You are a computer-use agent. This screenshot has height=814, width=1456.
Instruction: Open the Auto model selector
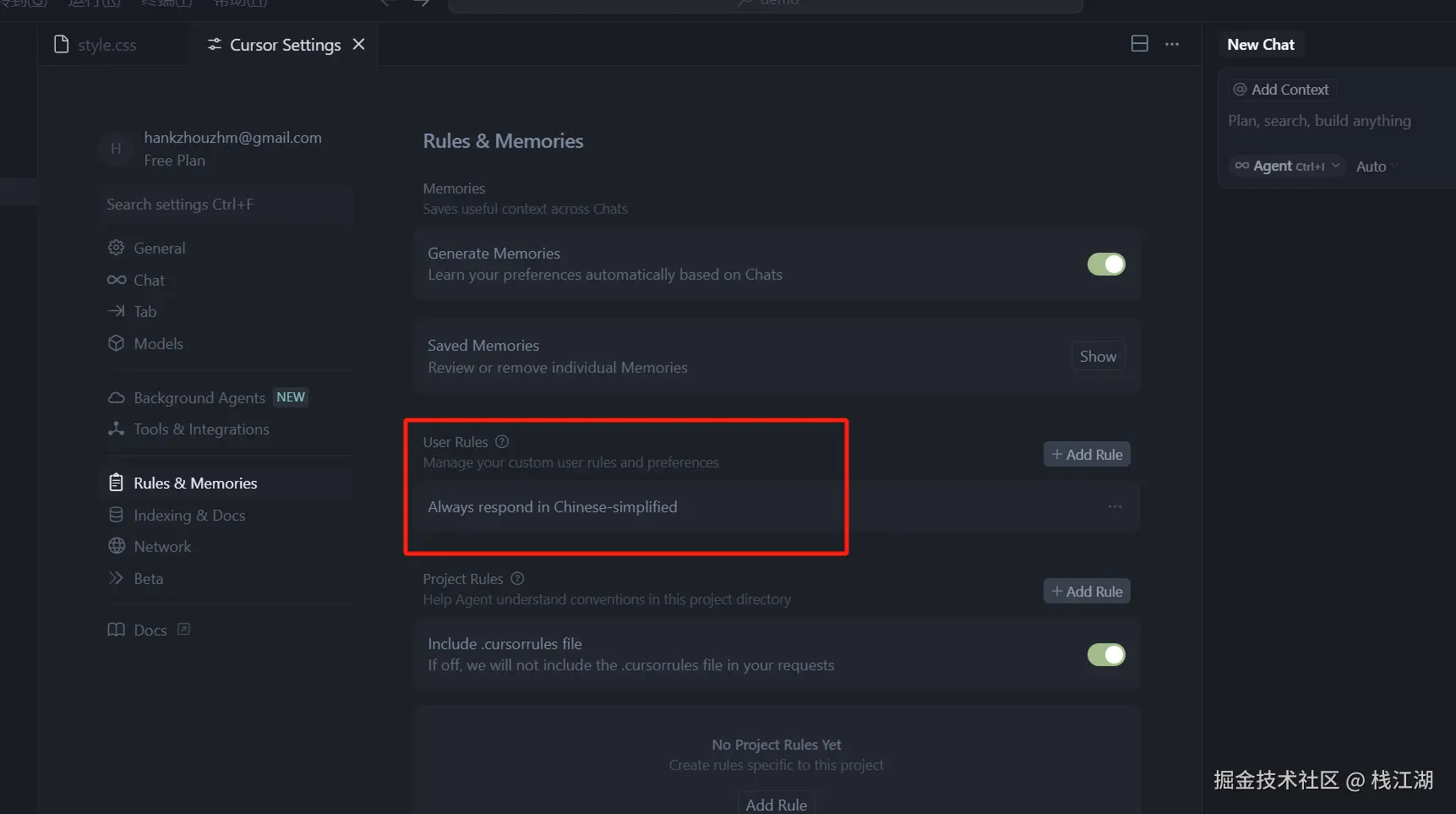tap(1371, 167)
